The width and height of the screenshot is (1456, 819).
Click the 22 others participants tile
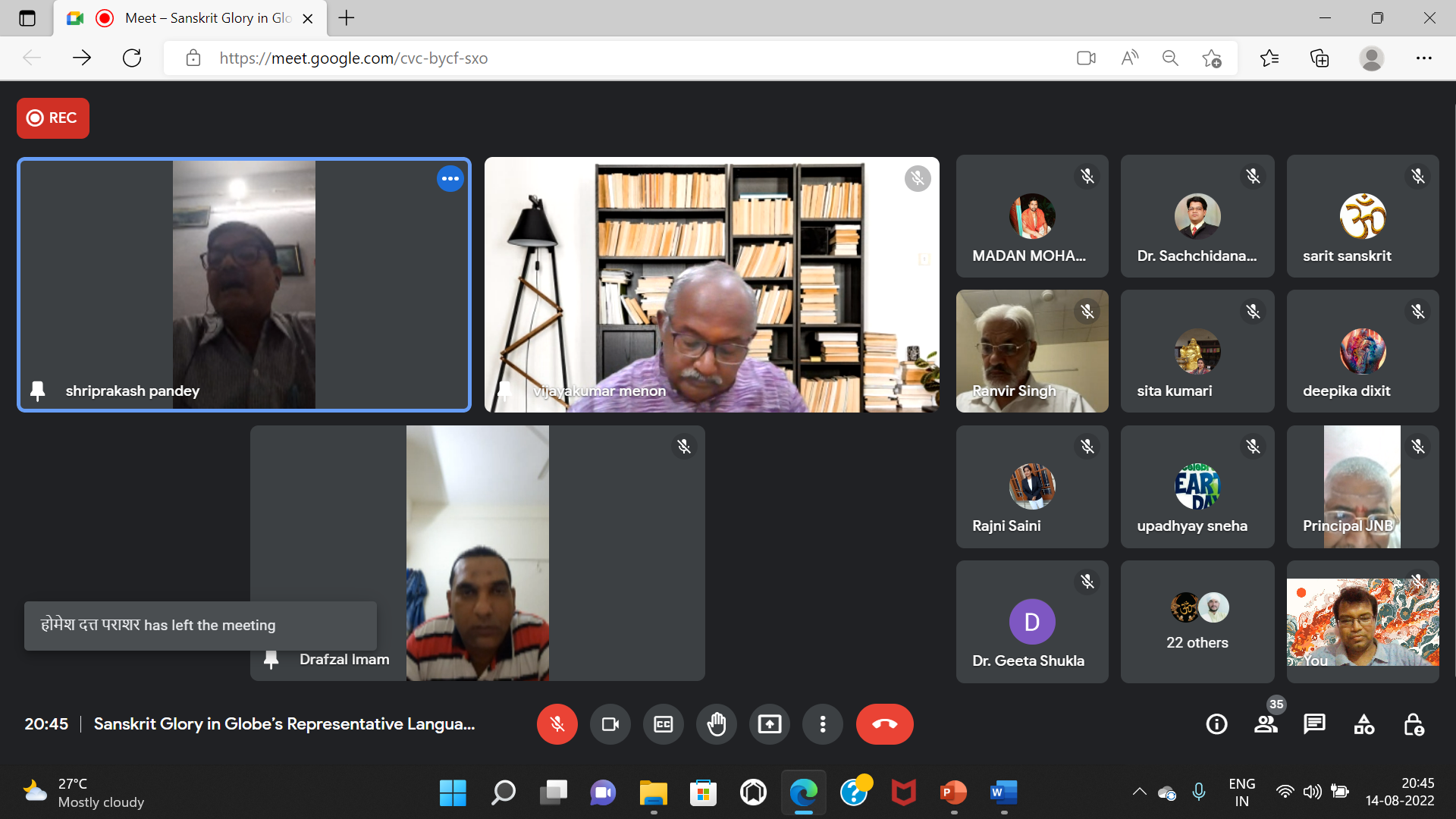(x=1197, y=622)
